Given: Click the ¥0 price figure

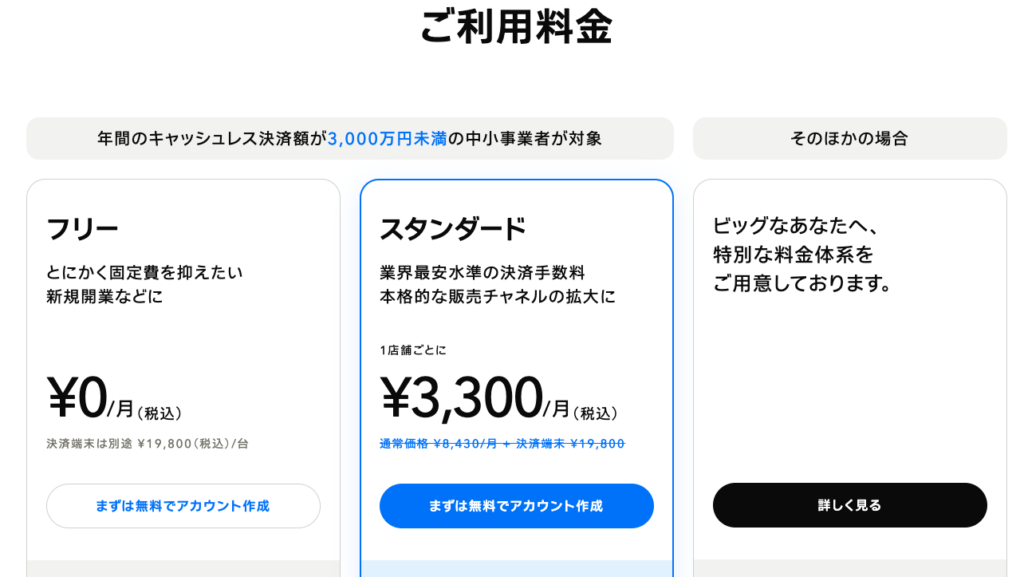Looking at the screenshot, I should [x=77, y=398].
